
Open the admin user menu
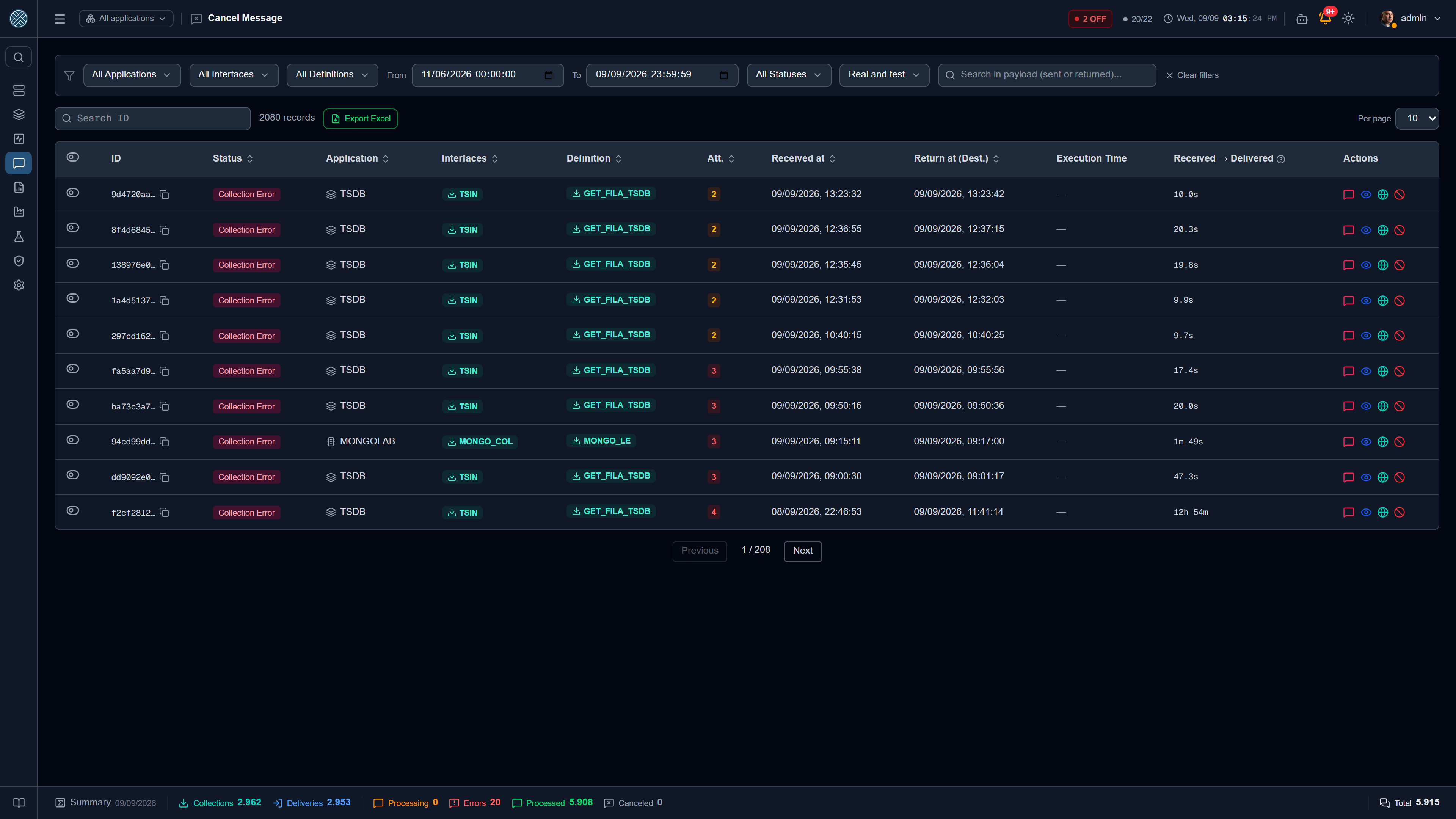tap(1411, 19)
